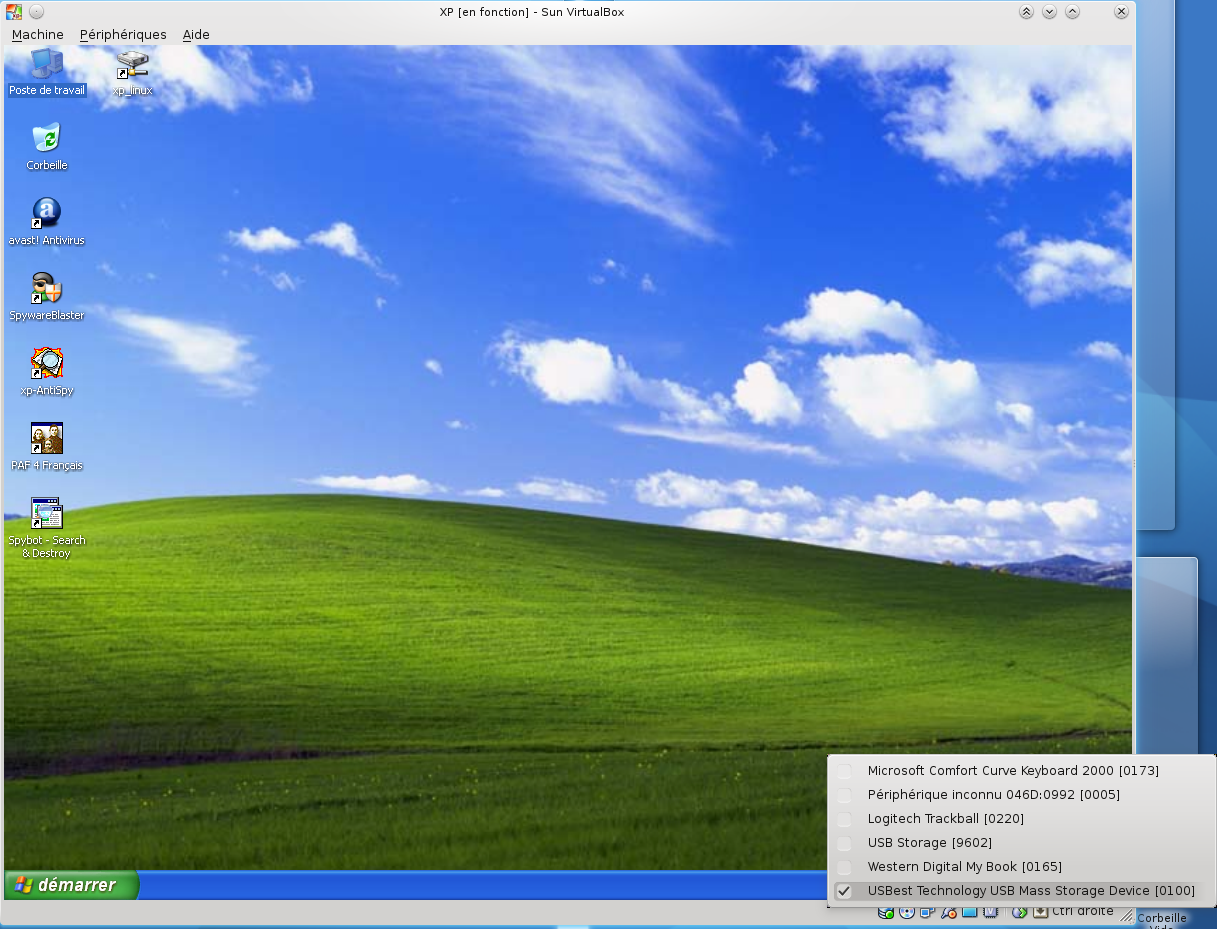This screenshot has width=1217, height=929.
Task: Open the xp_linux network drive shortcut
Action: [x=132, y=65]
